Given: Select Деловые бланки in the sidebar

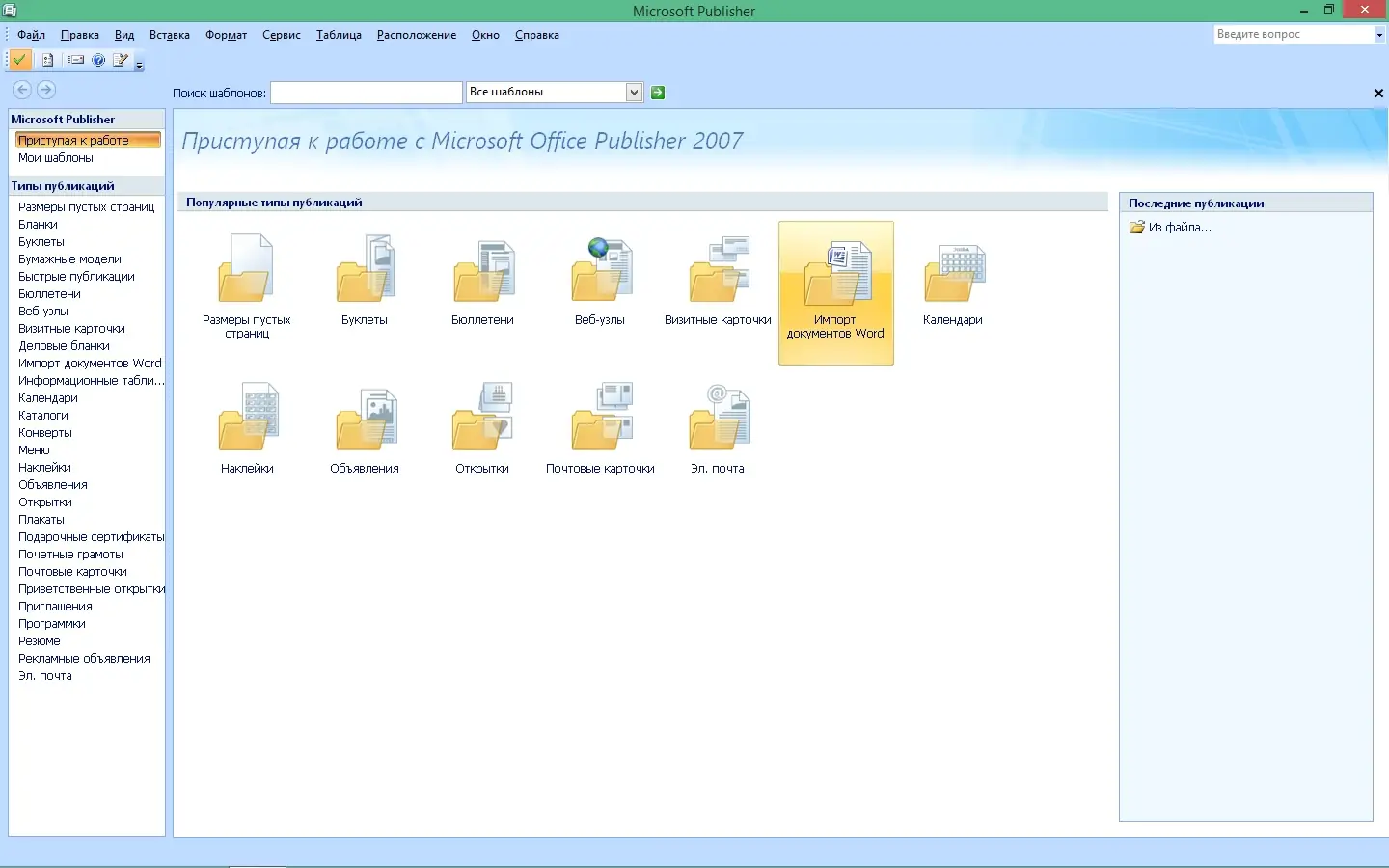Looking at the screenshot, I should 65,346.
